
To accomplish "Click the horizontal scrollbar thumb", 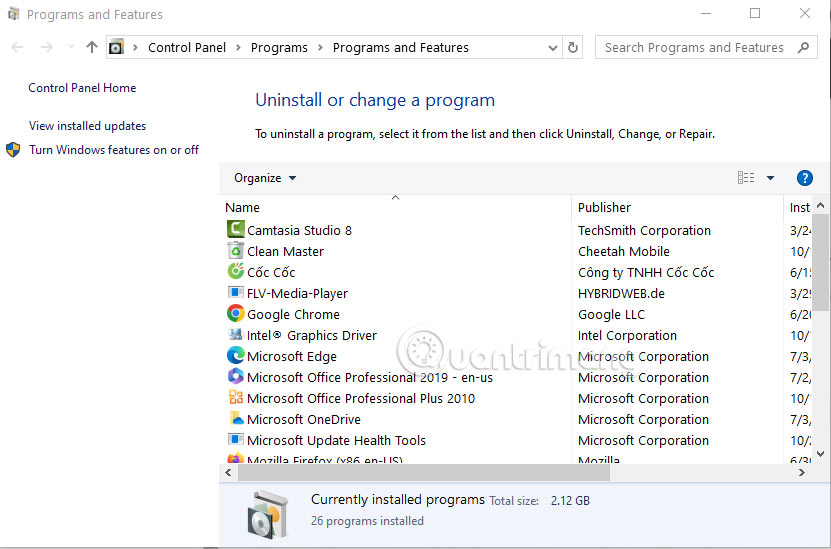I will pyautogui.click(x=423, y=472).
